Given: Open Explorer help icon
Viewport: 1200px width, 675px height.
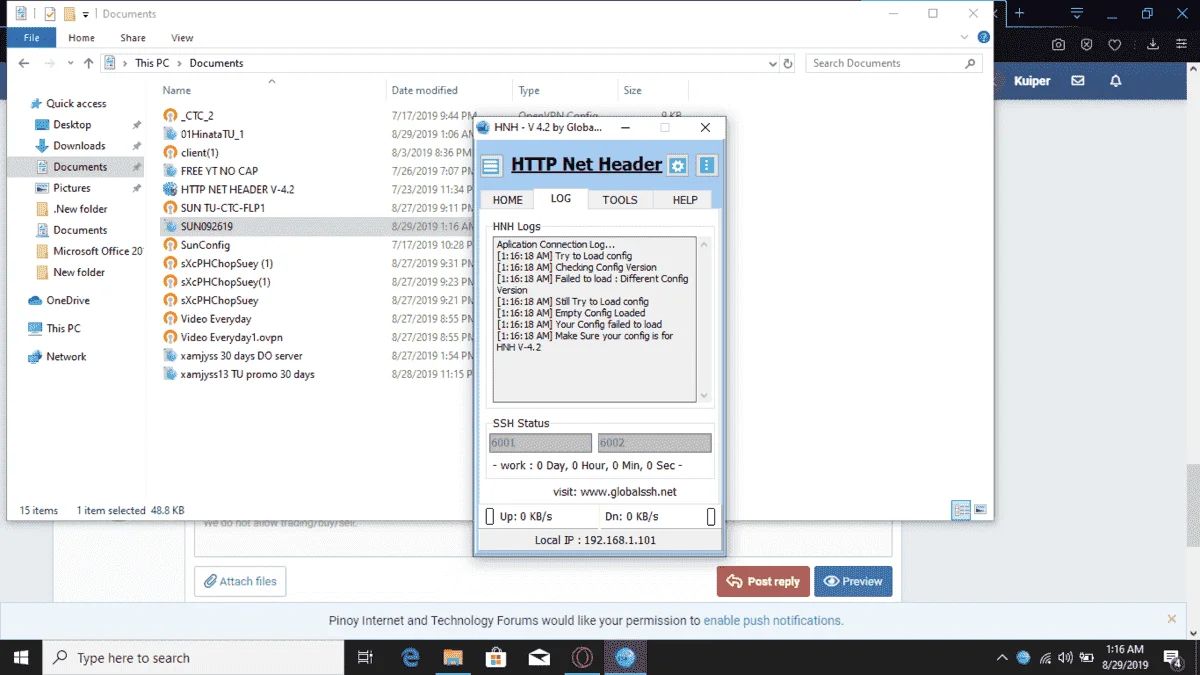Looking at the screenshot, I should (x=984, y=38).
